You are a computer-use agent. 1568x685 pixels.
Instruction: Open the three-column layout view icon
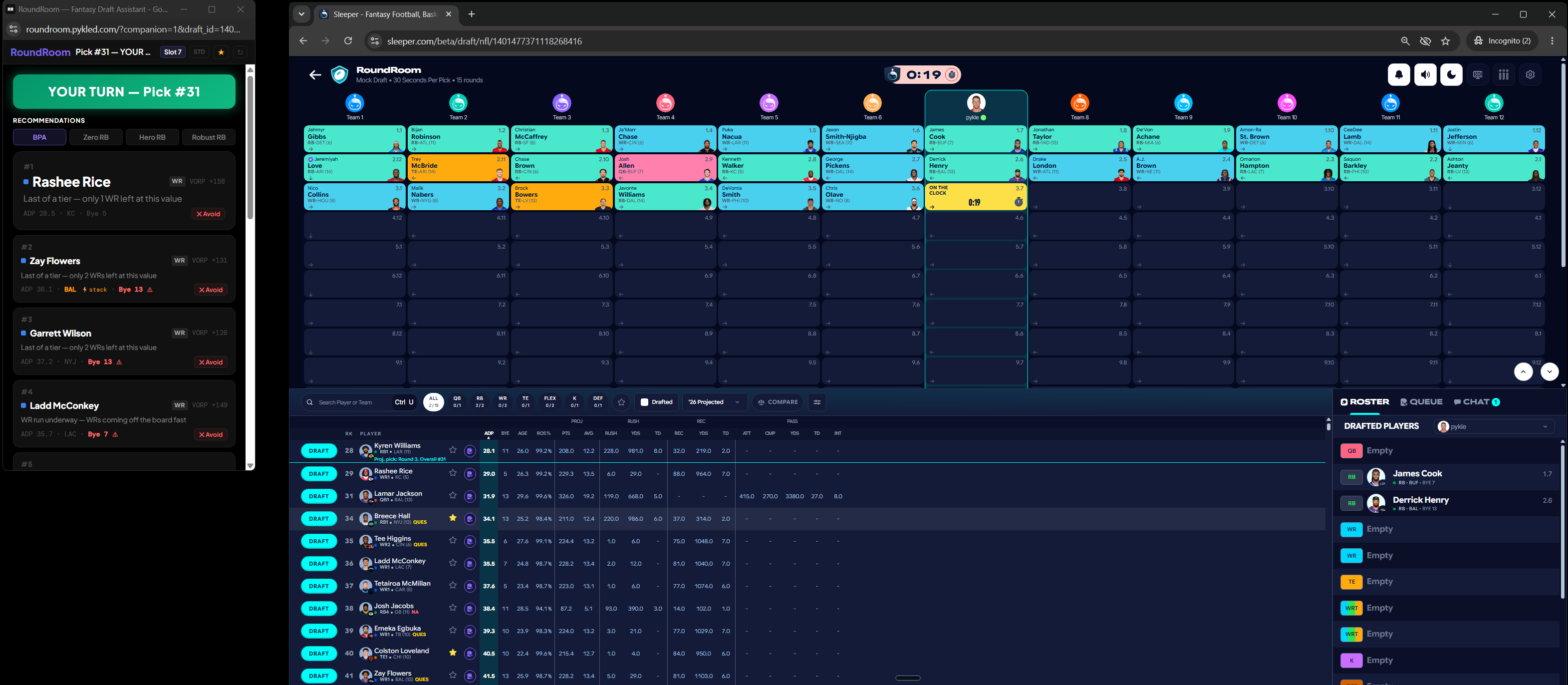pyautogui.click(x=1504, y=74)
